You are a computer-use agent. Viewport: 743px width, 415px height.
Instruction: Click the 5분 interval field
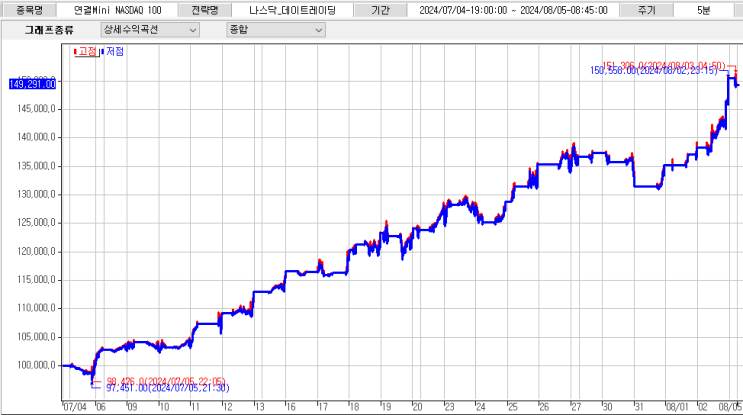pos(704,10)
